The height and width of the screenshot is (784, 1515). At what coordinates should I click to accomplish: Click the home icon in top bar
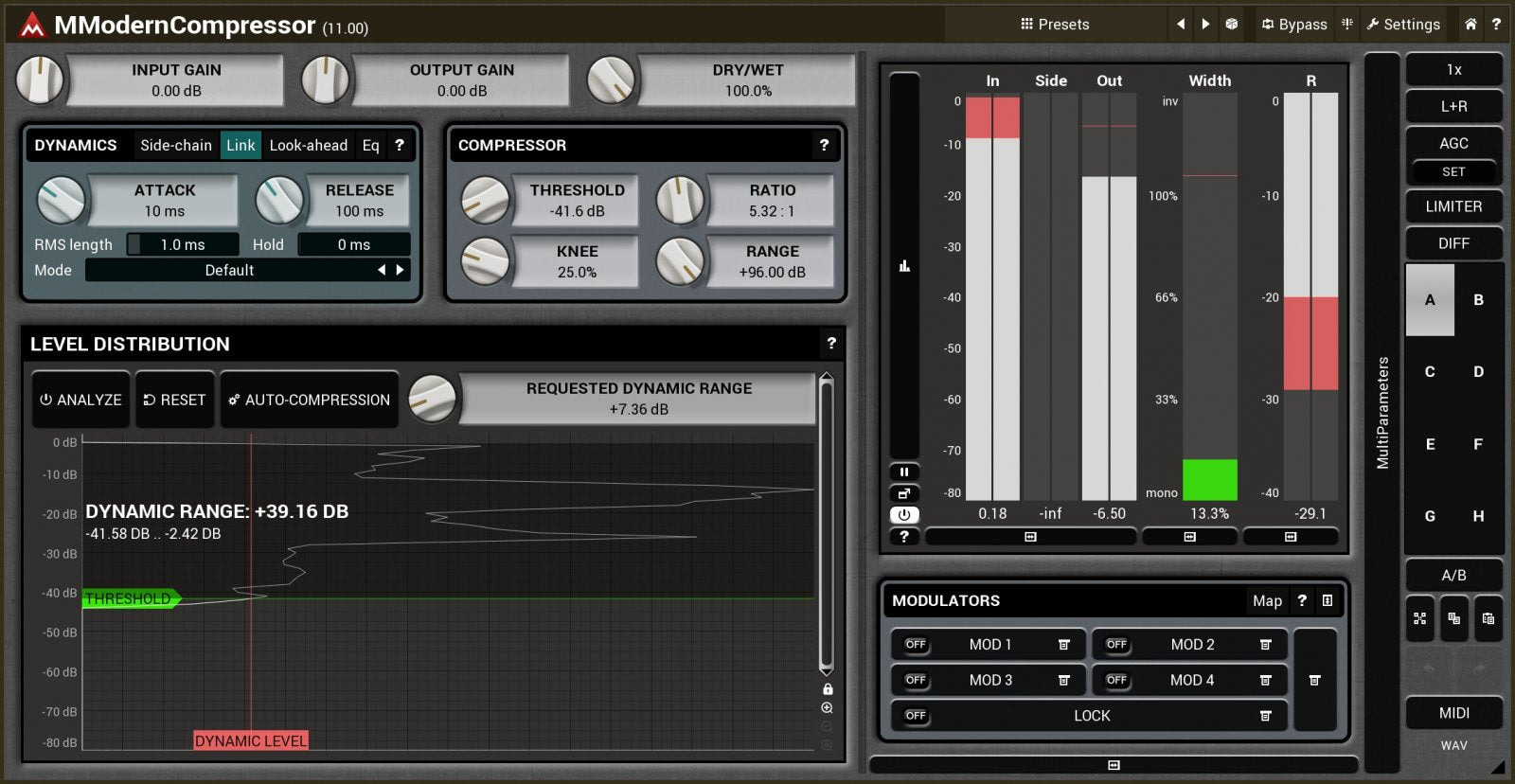(1470, 25)
